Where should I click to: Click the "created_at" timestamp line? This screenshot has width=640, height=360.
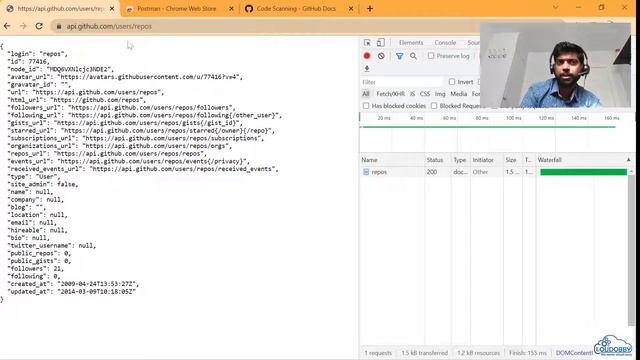[73, 284]
